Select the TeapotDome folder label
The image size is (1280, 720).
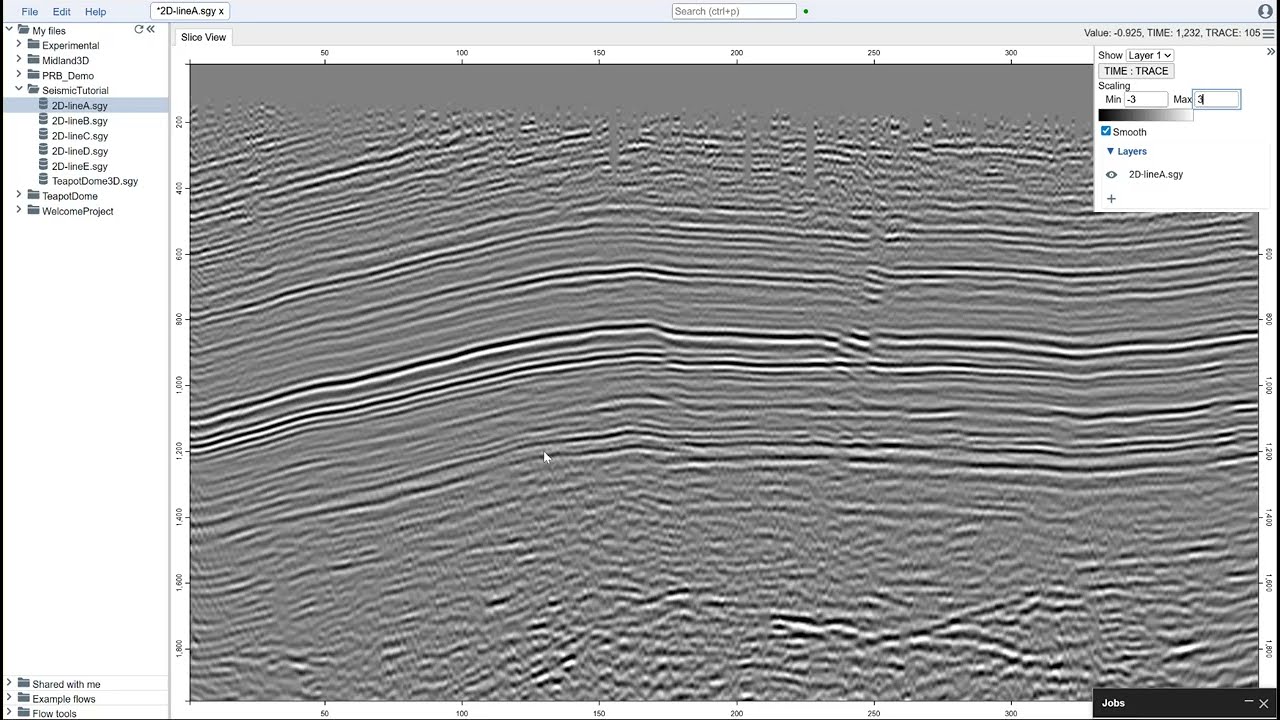[x=70, y=196]
